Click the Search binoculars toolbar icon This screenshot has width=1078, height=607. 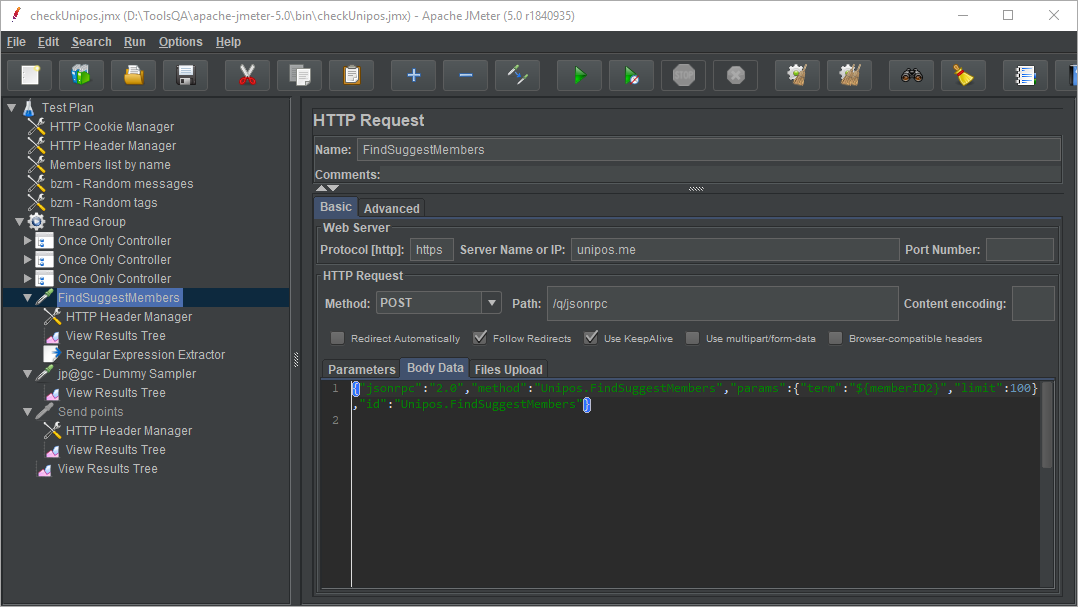(911, 76)
